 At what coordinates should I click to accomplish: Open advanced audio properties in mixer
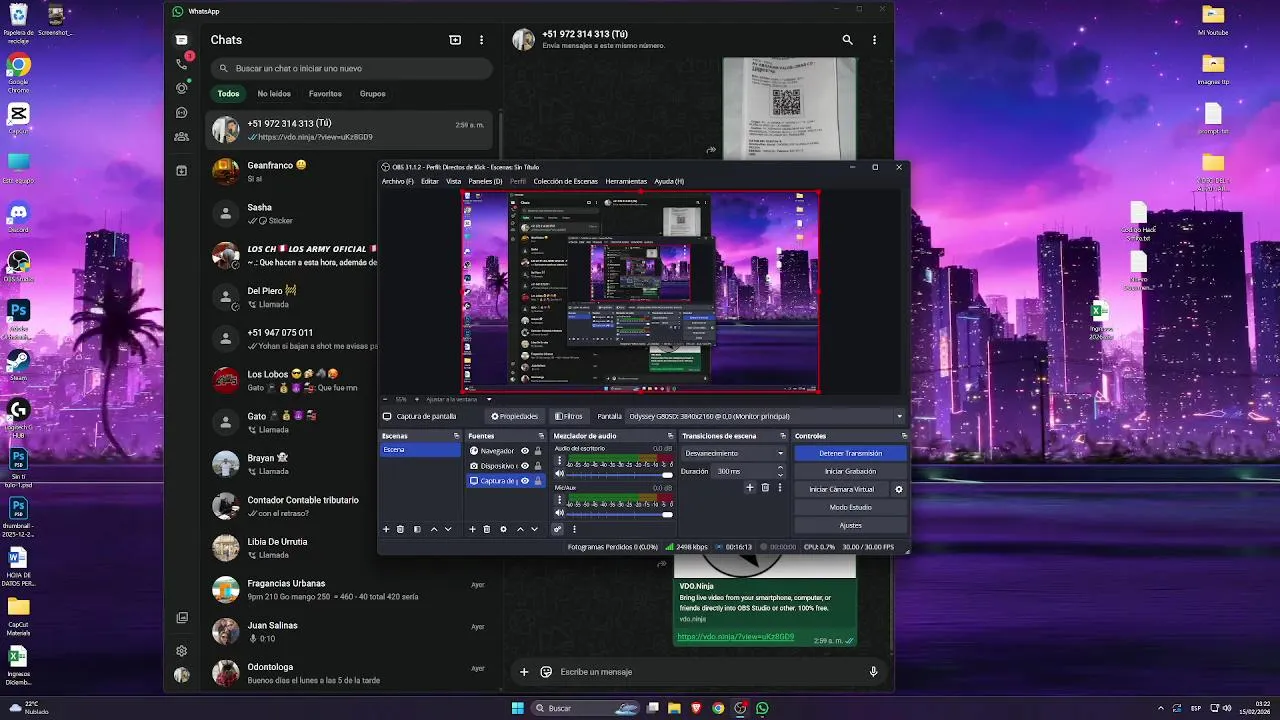(558, 529)
